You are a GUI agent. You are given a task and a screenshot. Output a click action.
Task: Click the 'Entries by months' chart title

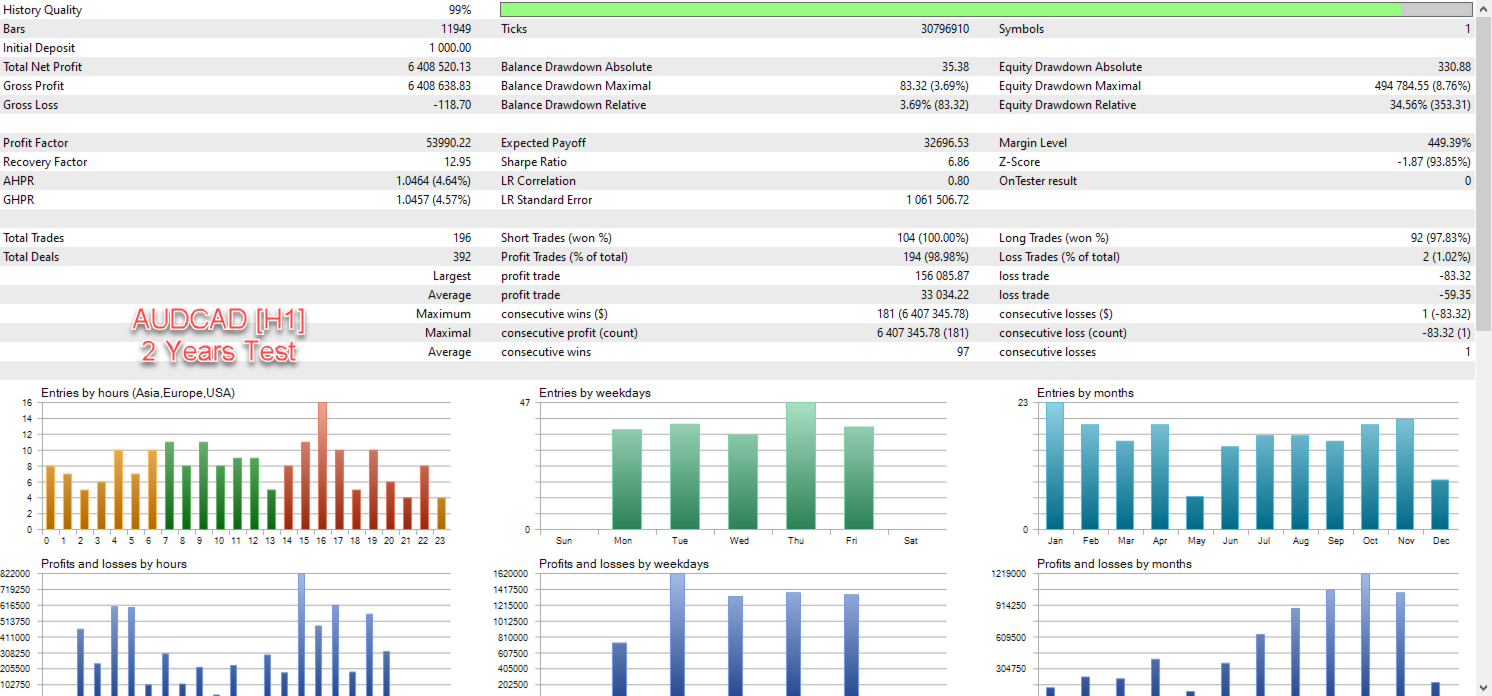(1085, 393)
